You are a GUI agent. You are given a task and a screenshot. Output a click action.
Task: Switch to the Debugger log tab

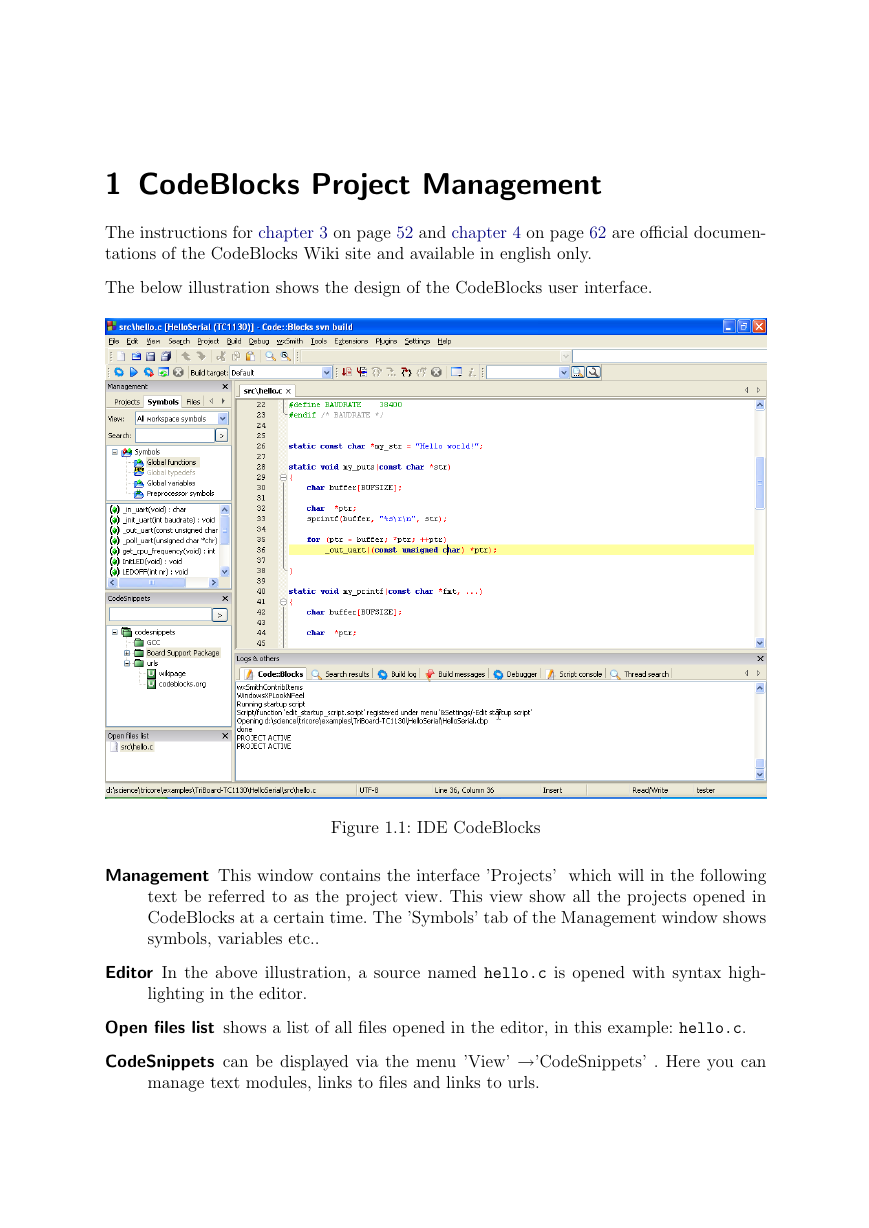pyautogui.click(x=516, y=674)
